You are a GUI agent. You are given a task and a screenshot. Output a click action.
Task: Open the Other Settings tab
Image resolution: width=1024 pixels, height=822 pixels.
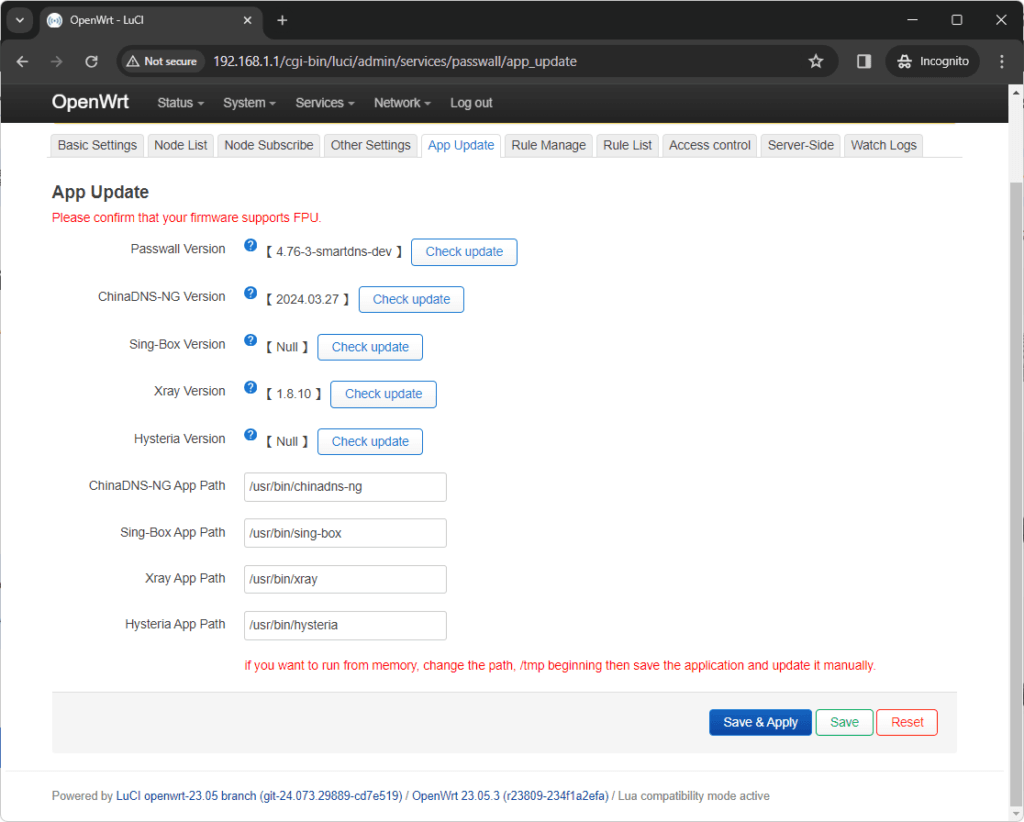click(x=370, y=146)
